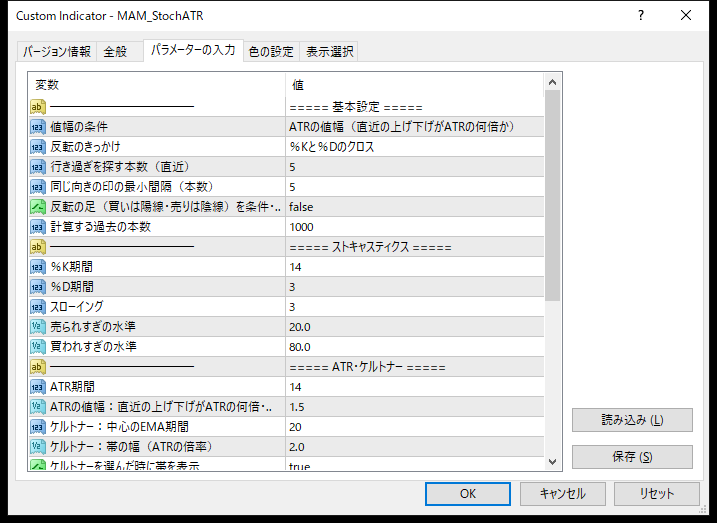Edit the ATR multiplier value 1.5
717x523 pixels.
click(415, 406)
